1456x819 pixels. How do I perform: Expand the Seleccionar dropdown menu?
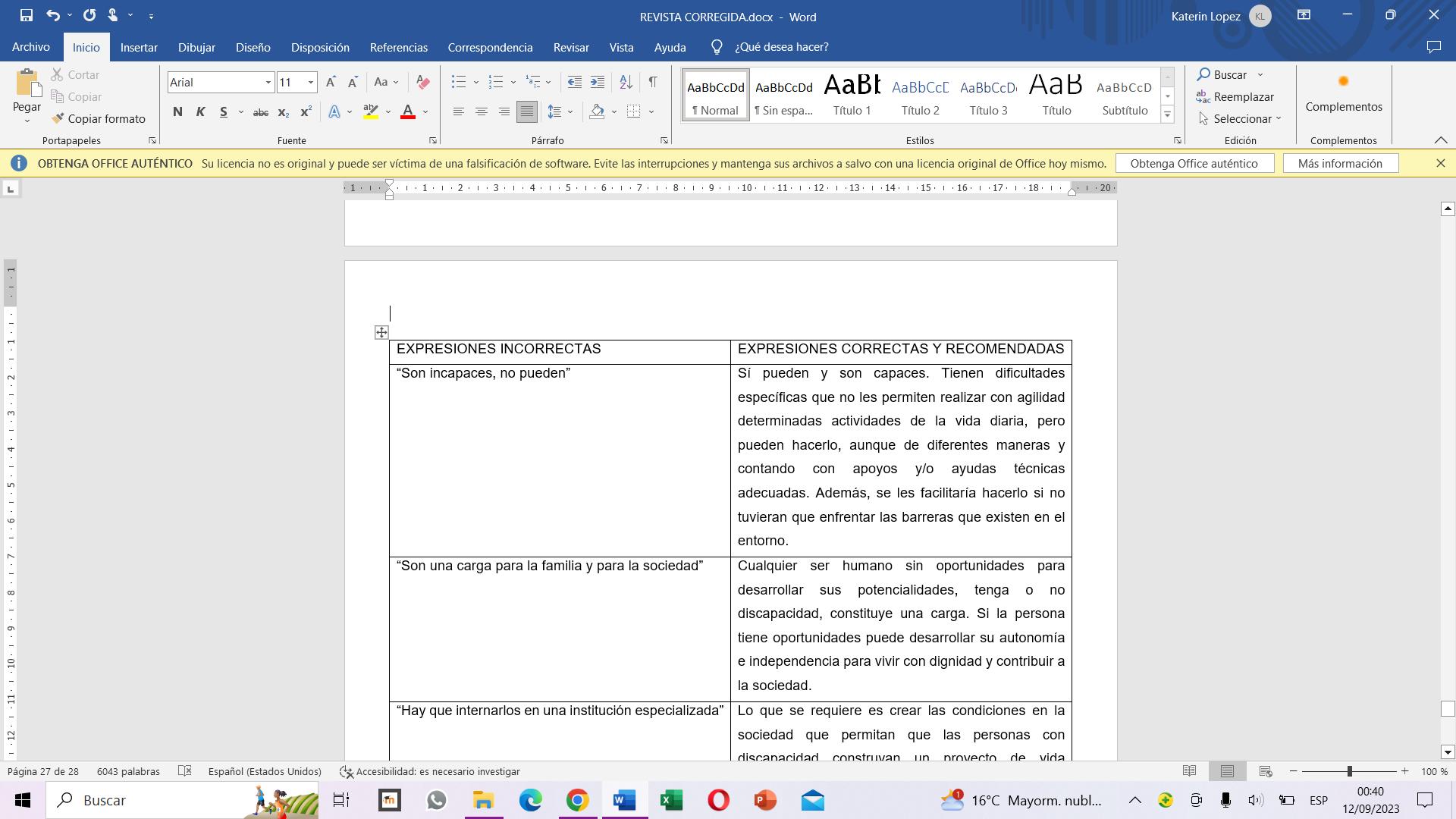[1241, 118]
